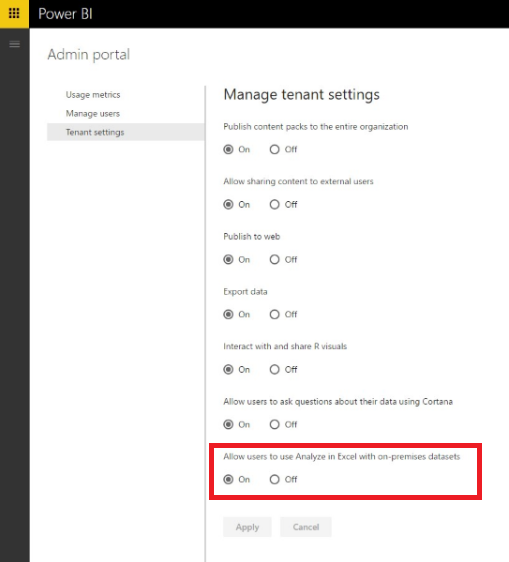Turn Off Publish content packs to organization
This screenshot has height=562, width=509.
click(275, 149)
